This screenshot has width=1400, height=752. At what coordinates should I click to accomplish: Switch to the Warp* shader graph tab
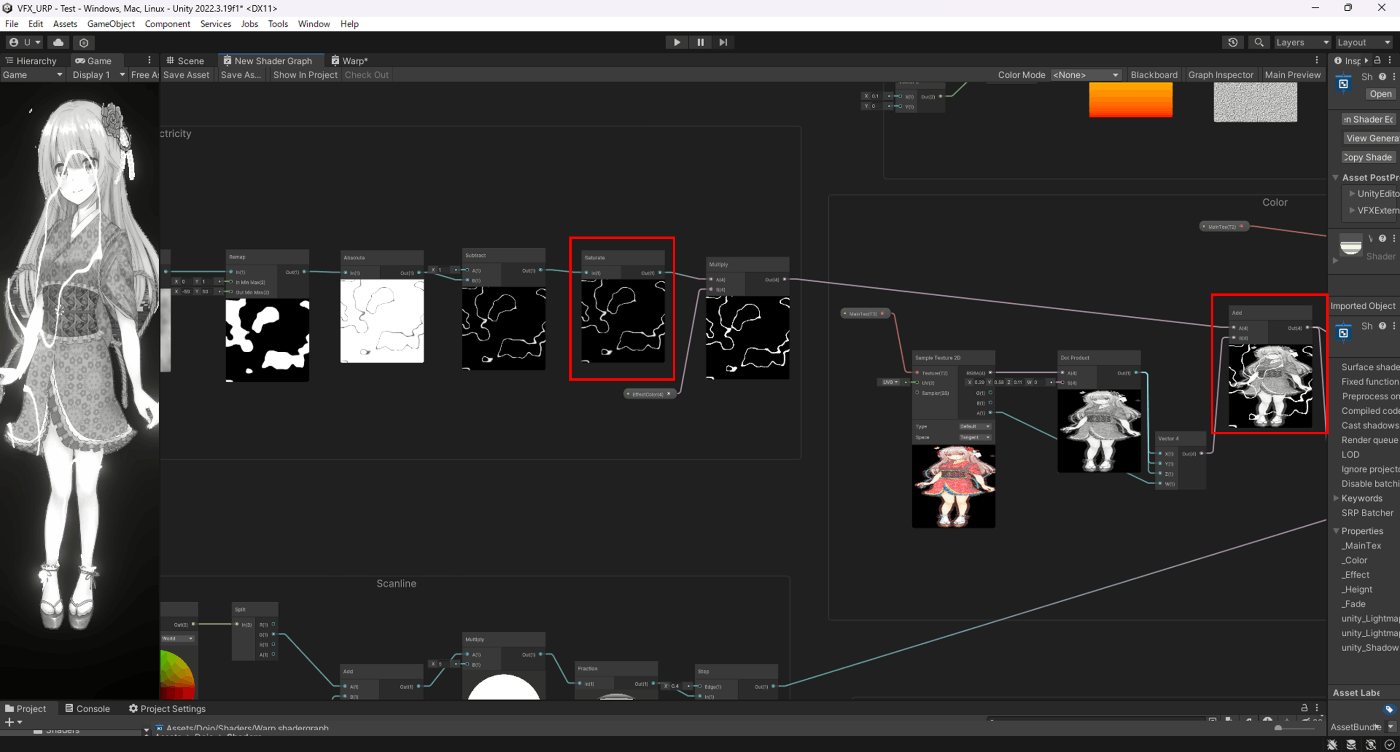tap(349, 61)
